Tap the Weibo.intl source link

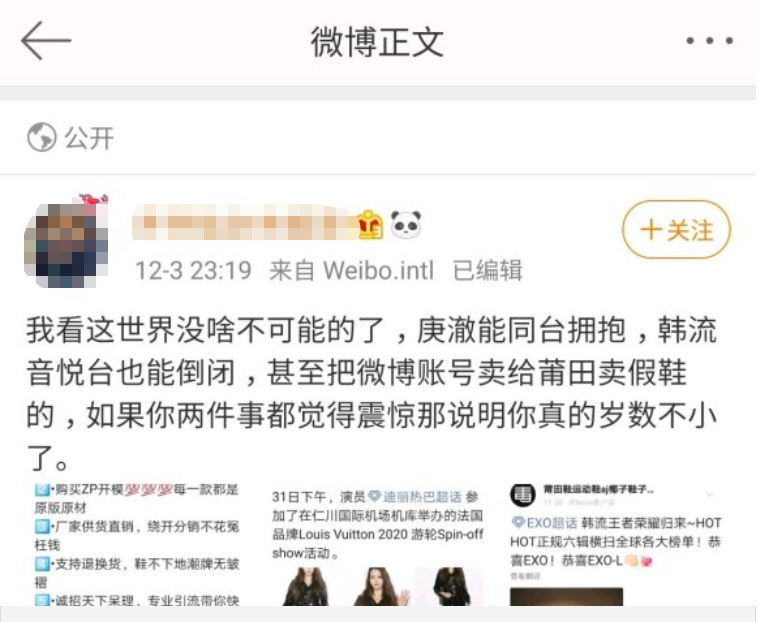click(x=379, y=270)
